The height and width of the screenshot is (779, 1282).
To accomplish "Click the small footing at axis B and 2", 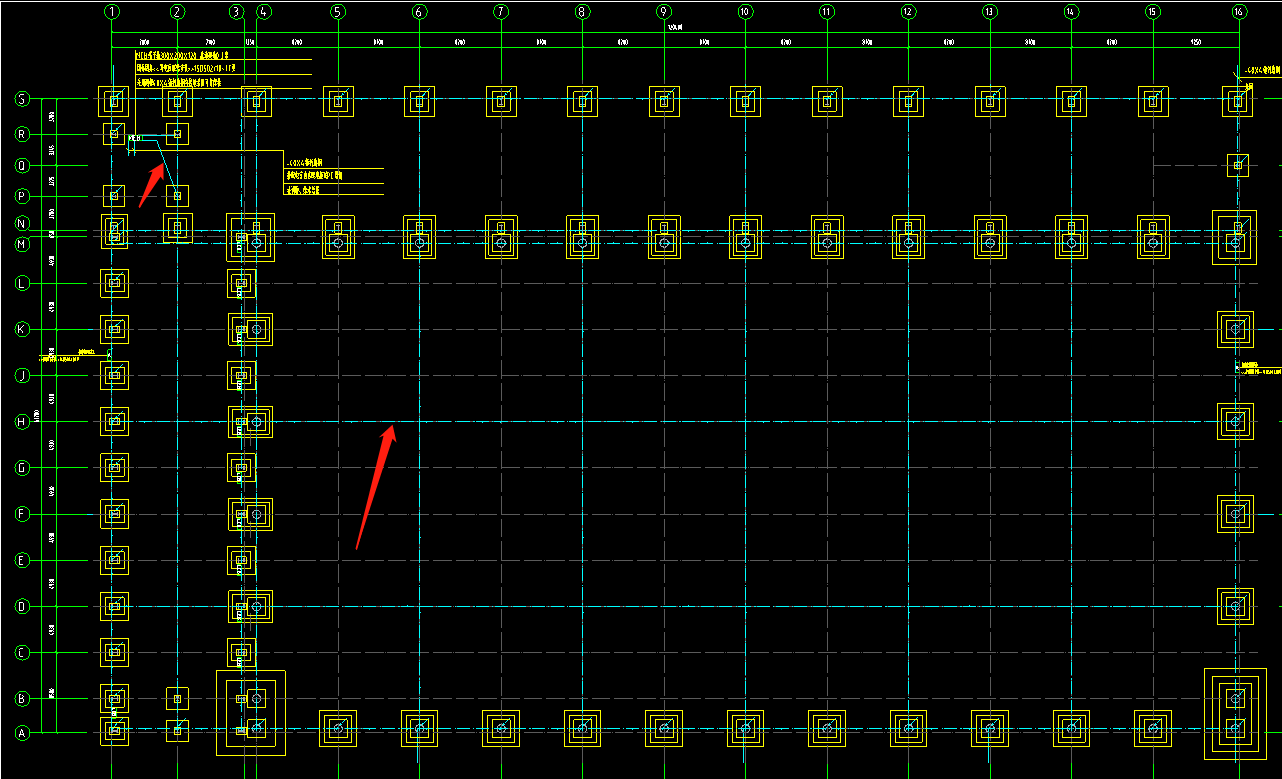I will pos(177,698).
